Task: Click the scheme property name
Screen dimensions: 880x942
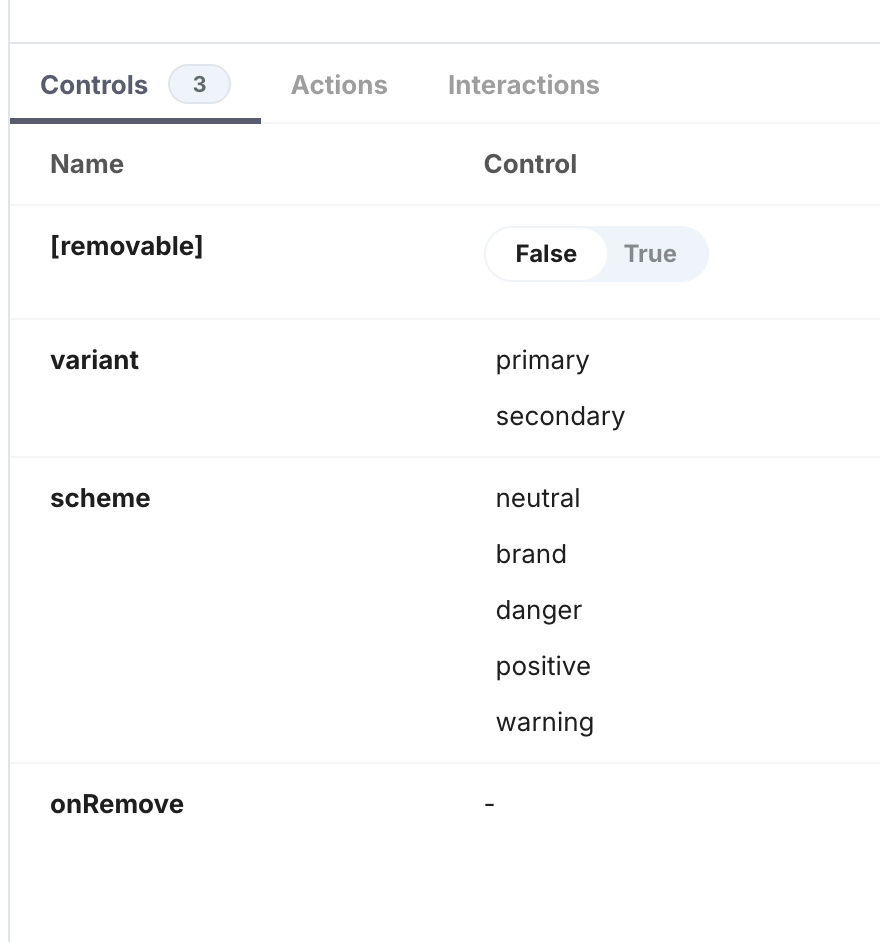Action: pos(100,498)
